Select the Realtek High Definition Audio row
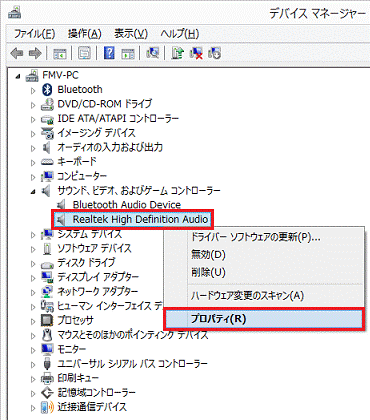This screenshot has width=370, height=420. pyautogui.click(x=132, y=219)
